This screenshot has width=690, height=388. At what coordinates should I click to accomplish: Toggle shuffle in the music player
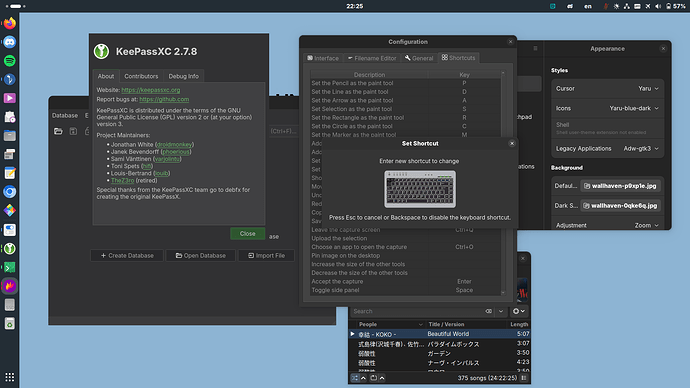[x=355, y=378]
